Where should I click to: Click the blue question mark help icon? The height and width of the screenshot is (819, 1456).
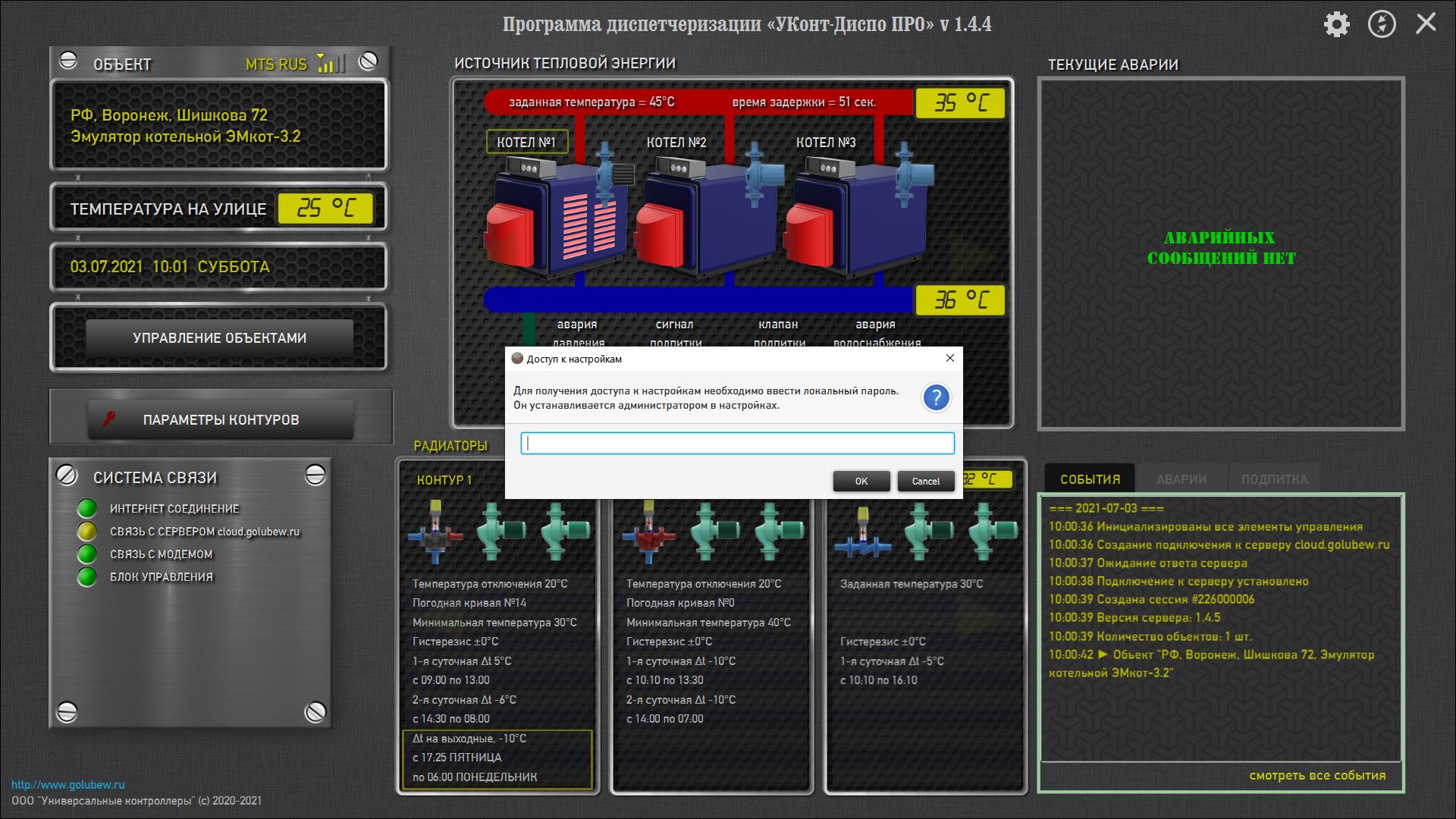click(936, 397)
